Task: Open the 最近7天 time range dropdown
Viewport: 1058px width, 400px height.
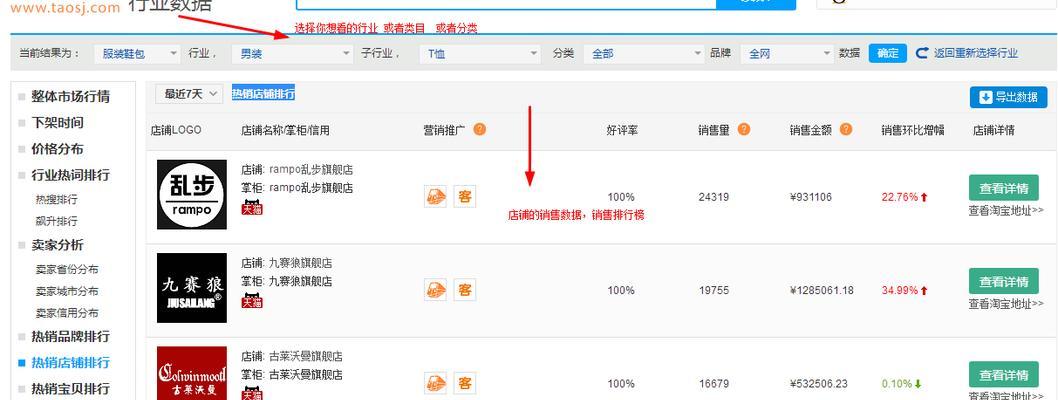Action: tap(189, 94)
